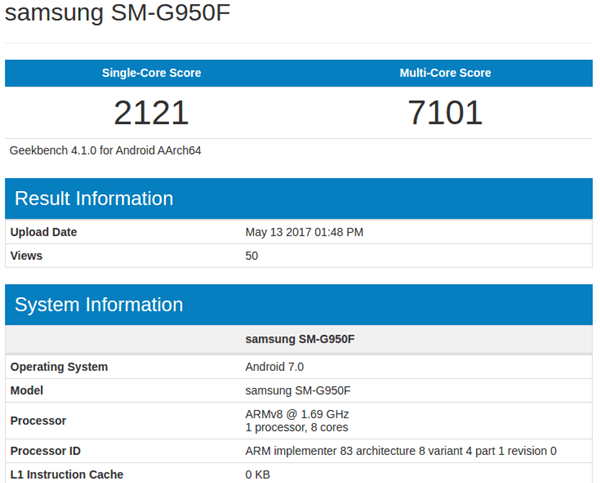Click the Result Information section header

[x=94, y=198]
